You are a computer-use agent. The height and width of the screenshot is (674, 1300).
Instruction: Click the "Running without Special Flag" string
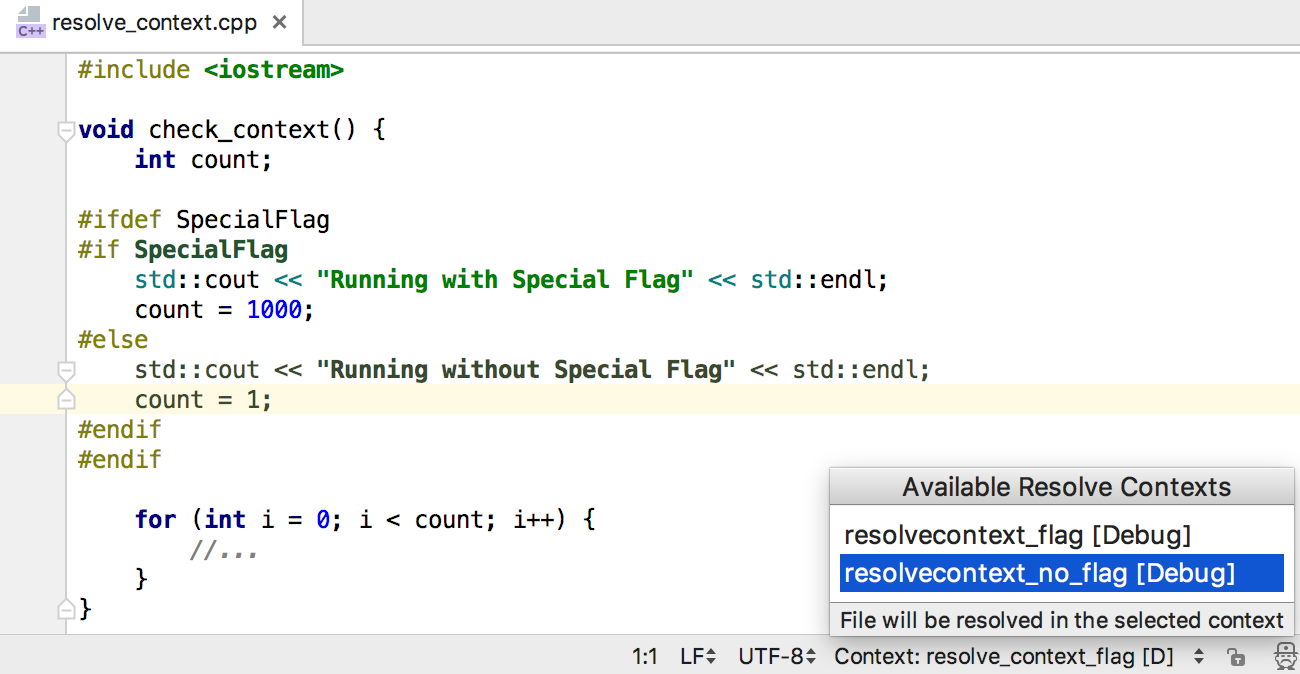coord(526,370)
